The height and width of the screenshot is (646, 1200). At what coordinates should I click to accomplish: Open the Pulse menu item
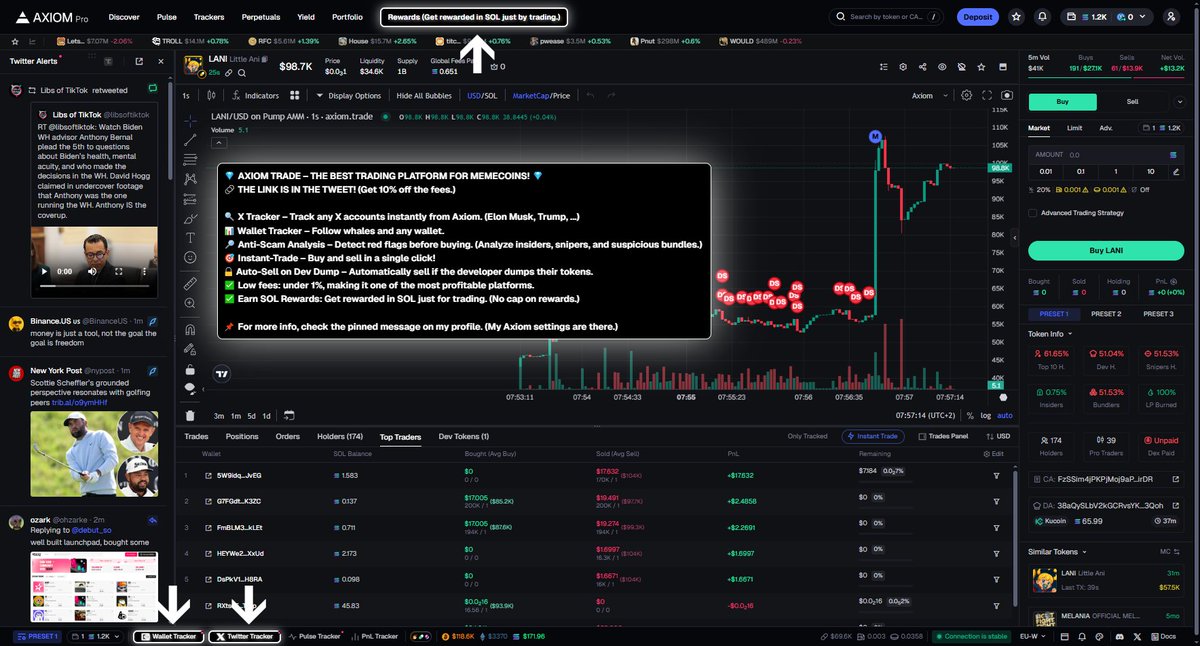pyautogui.click(x=167, y=17)
